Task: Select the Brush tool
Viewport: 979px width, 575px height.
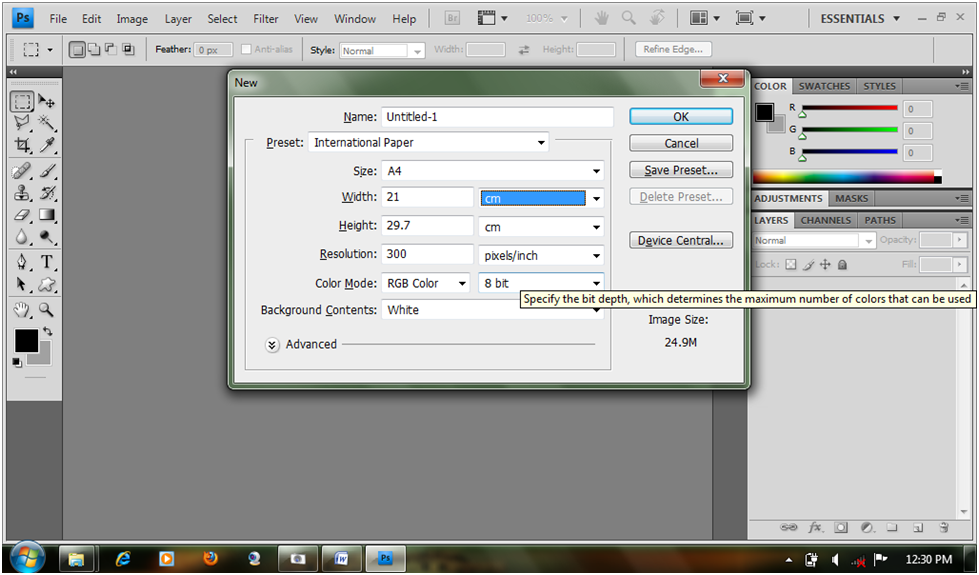Action: 47,170
